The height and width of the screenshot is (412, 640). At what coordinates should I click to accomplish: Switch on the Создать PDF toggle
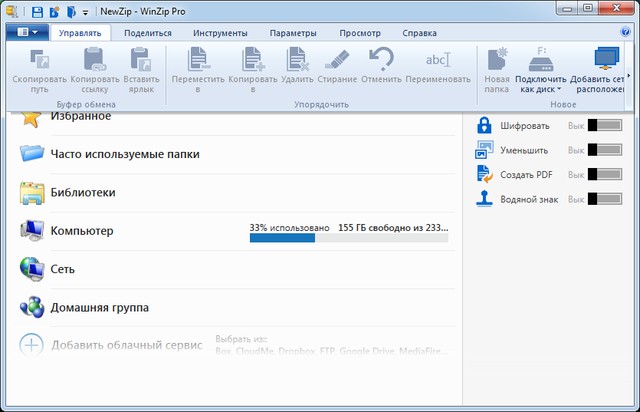pos(605,174)
